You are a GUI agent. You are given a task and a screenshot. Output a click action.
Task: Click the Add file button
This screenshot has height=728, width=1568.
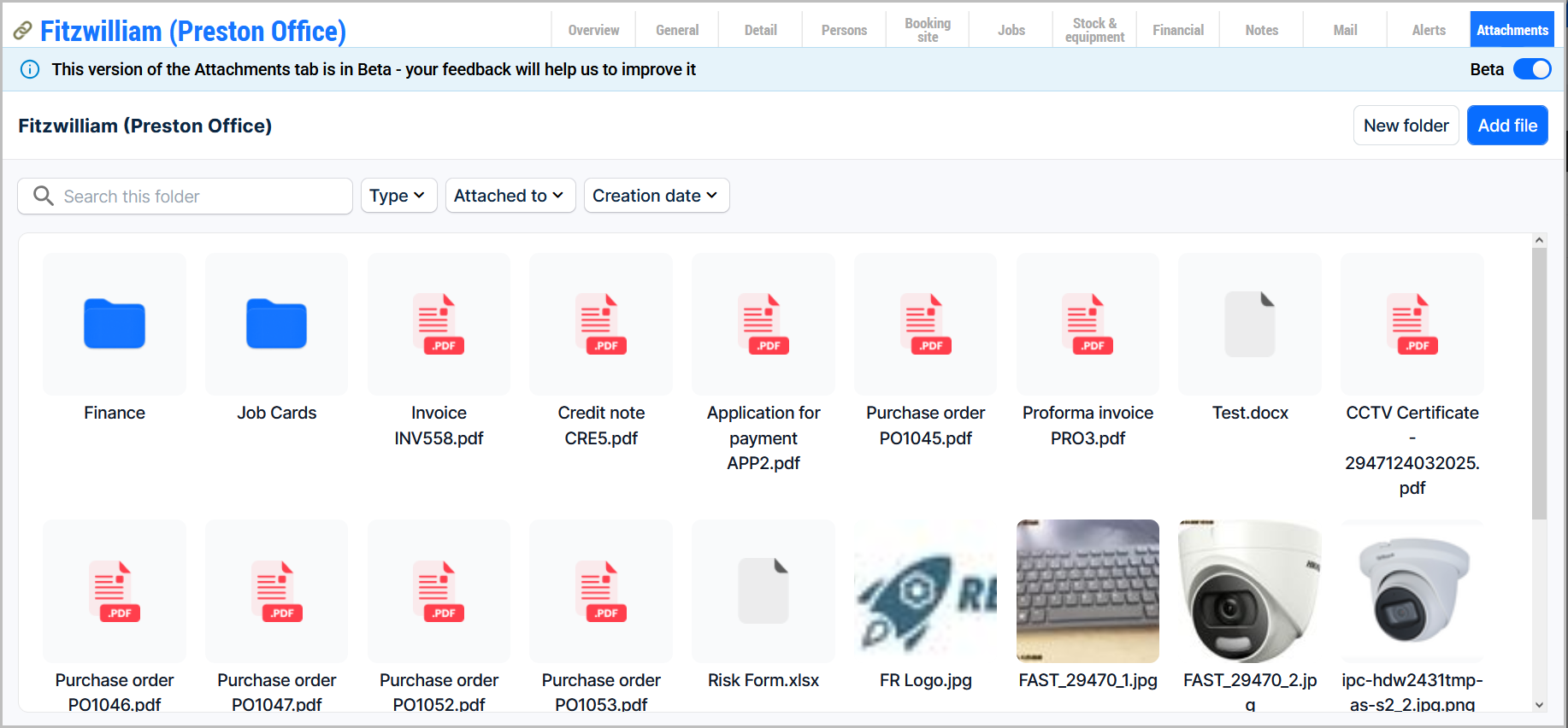click(1506, 126)
